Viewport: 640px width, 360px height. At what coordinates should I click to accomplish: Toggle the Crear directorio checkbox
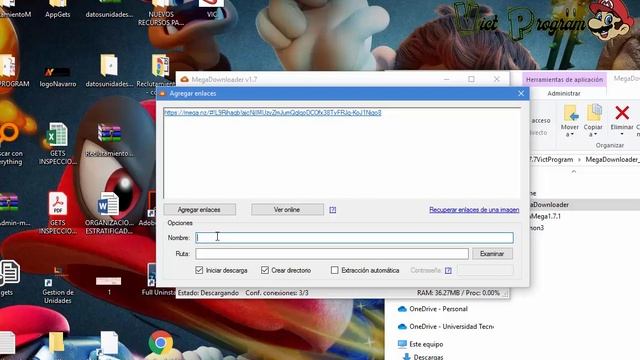click(265, 270)
